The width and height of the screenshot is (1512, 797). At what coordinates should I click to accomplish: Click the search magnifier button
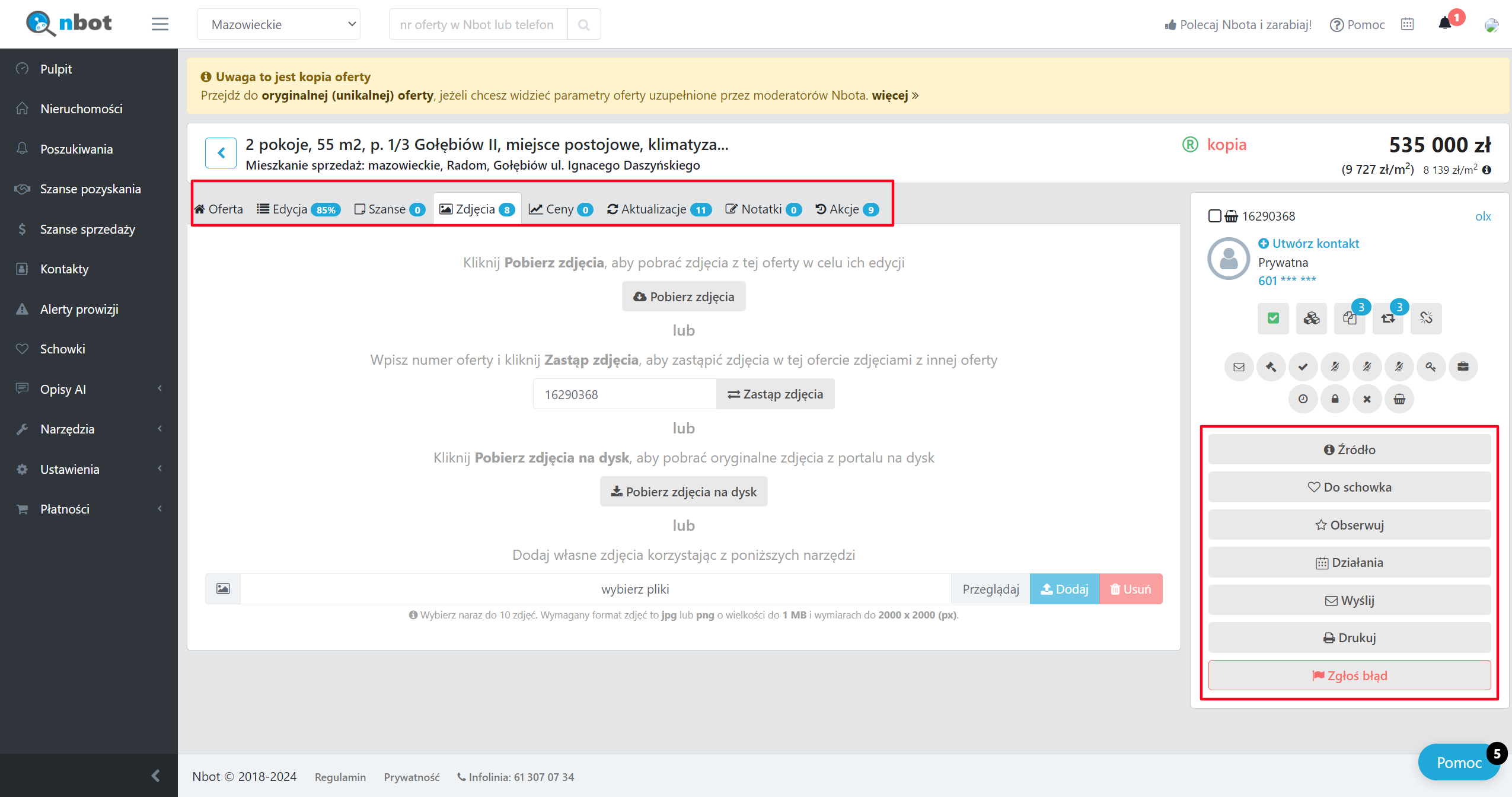[x=583, y=24]
